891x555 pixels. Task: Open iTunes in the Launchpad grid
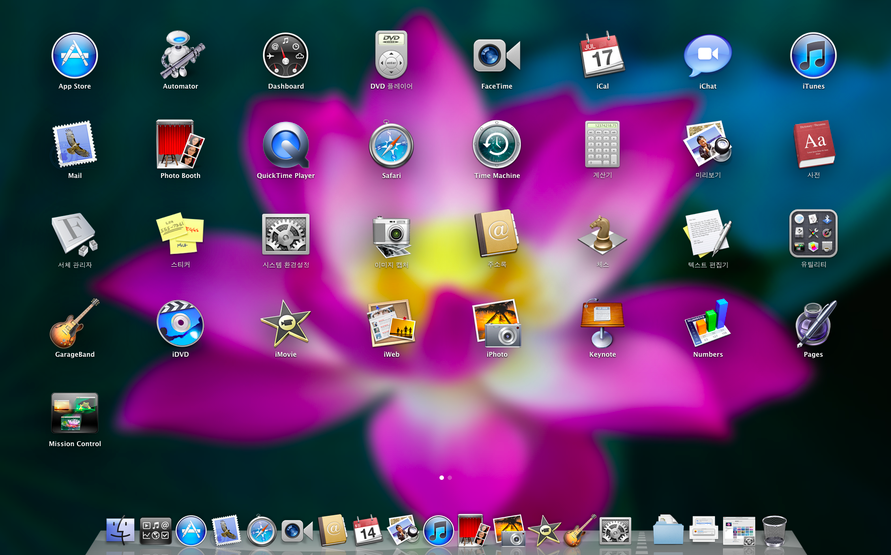[x=813, y=56]
